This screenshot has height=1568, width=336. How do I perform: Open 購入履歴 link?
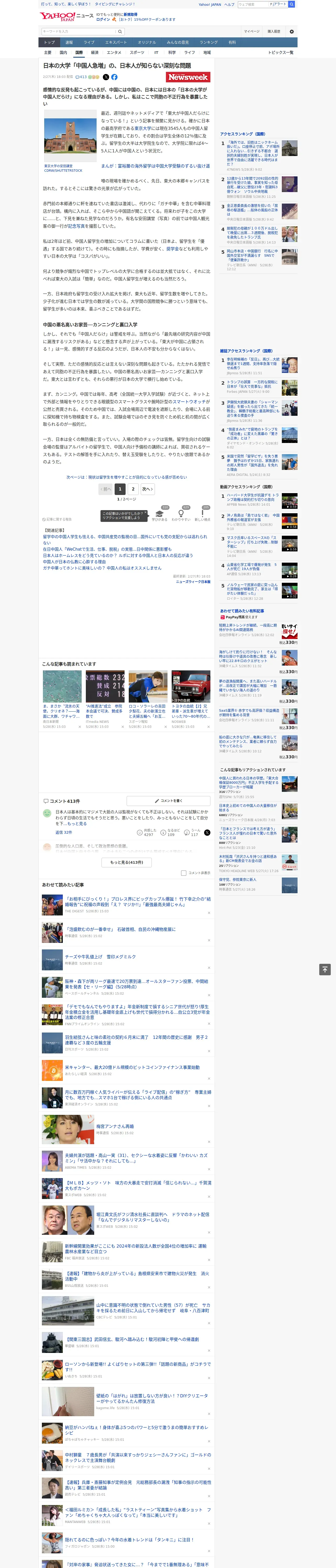(x=274, y=31)
